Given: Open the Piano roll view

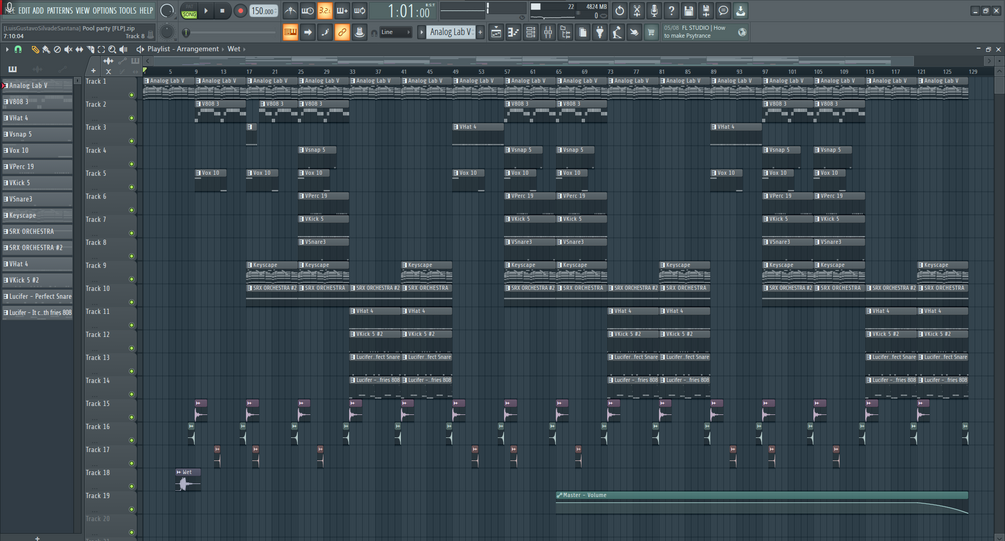Looking at the screenshot, I should pyautogui.click(x=513, y=32).
